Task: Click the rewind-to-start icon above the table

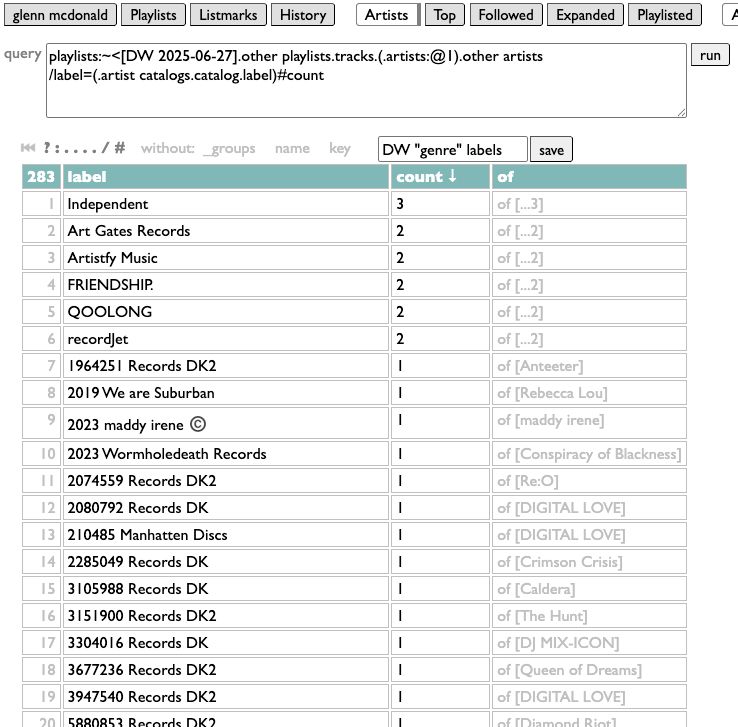Action: tap(28, 148)
